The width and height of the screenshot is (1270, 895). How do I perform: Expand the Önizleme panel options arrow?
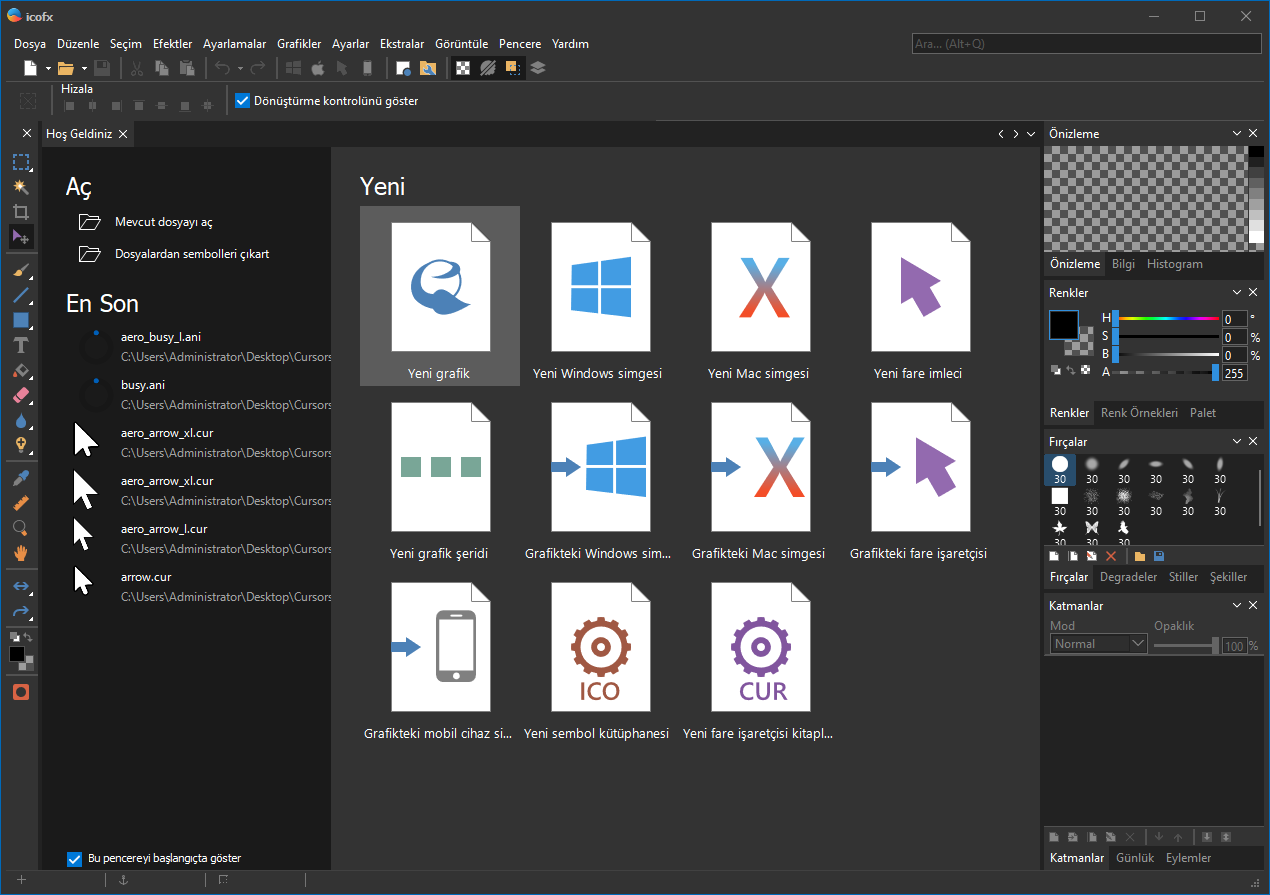1236,134
